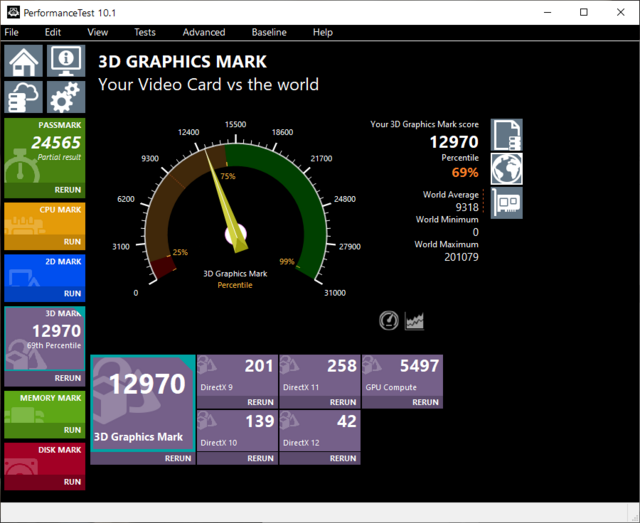The image size is (640, 523).
Task: Open the Advanced menu
Action: tap(203, 32)
